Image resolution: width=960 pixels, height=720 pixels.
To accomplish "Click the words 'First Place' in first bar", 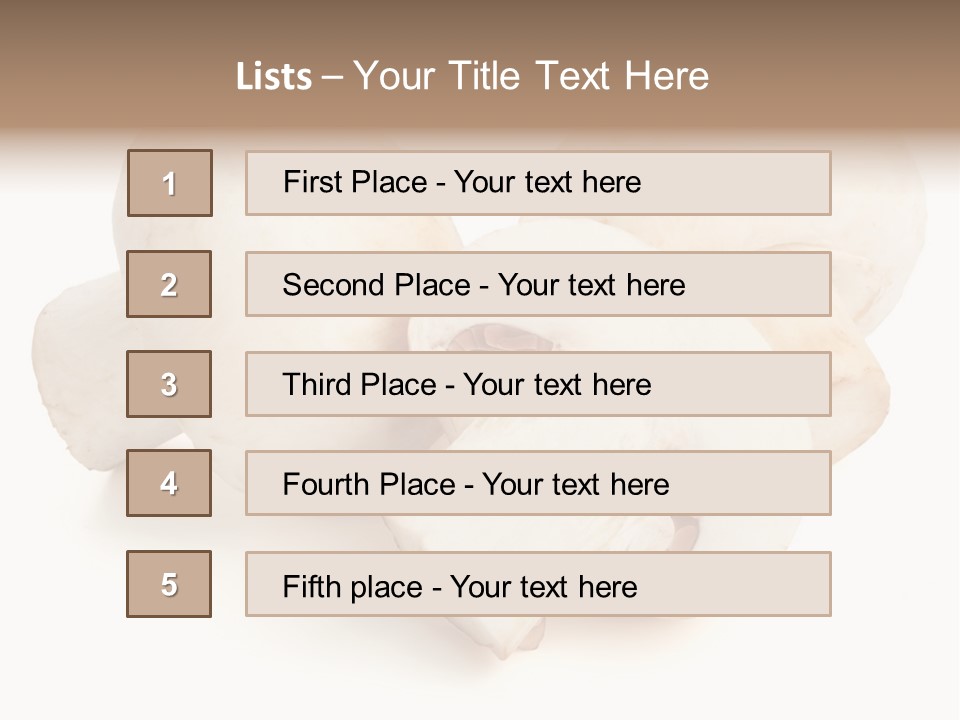I will 355,182.
